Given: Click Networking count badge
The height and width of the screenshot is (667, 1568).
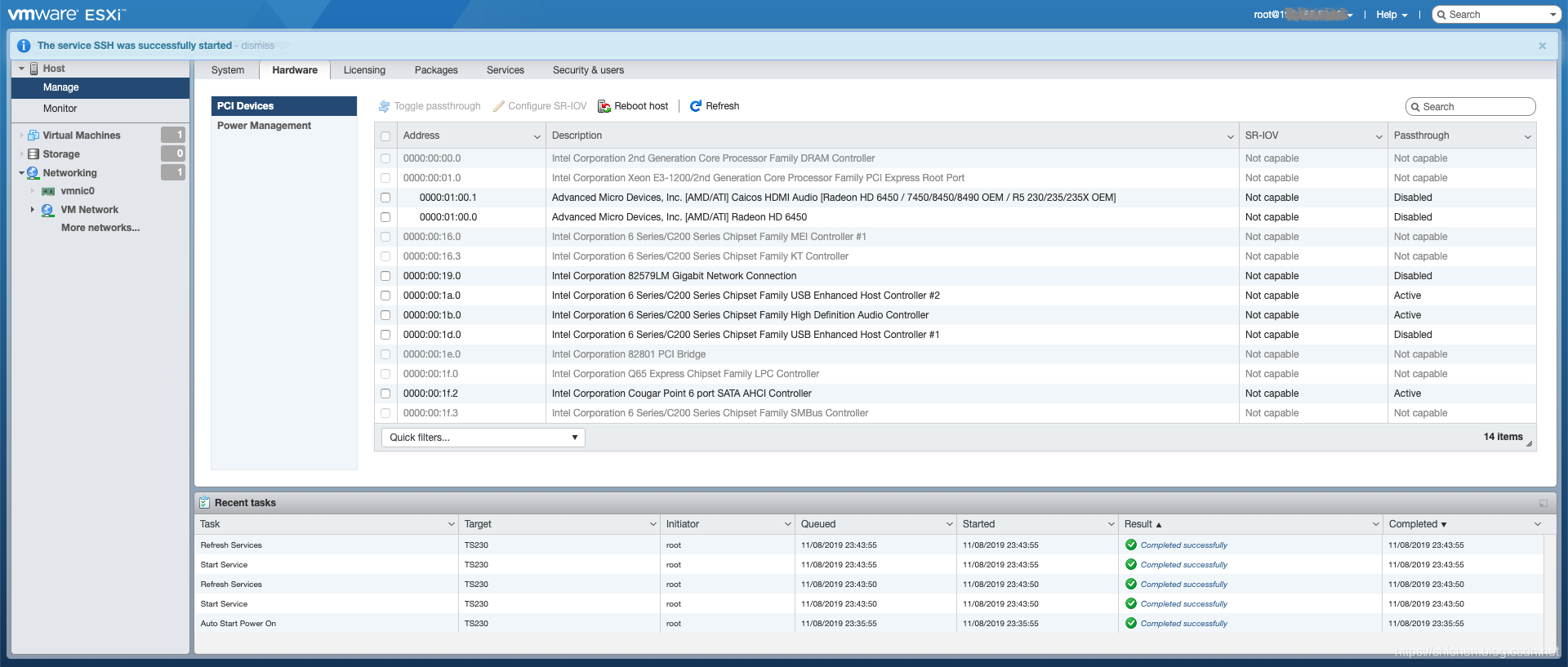Looking at the screenshot, I should coord(173,172).
